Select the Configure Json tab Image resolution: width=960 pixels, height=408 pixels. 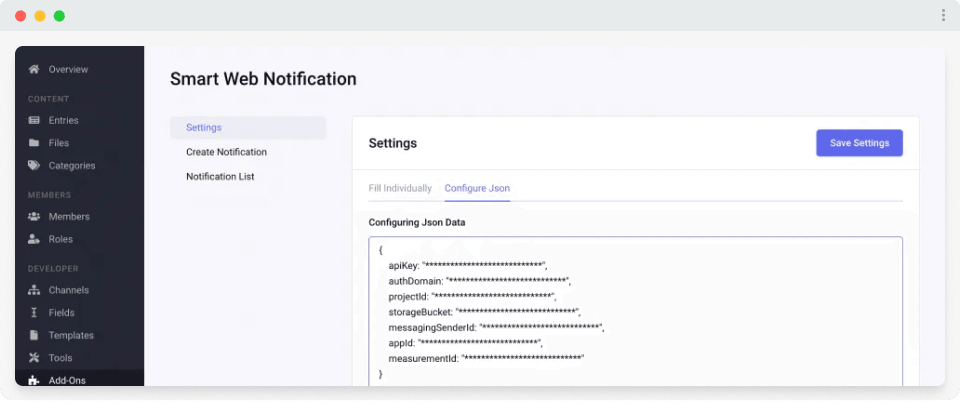tap(477, 188)
